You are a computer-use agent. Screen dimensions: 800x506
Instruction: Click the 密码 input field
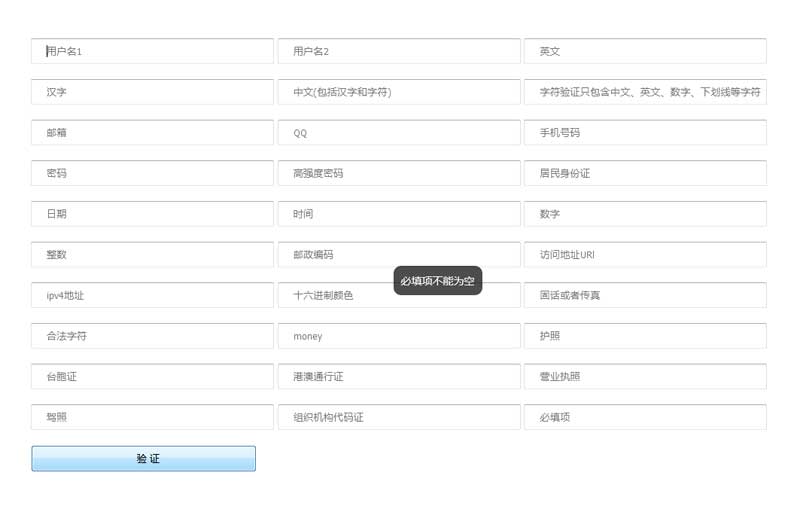[x=152, y=173]
